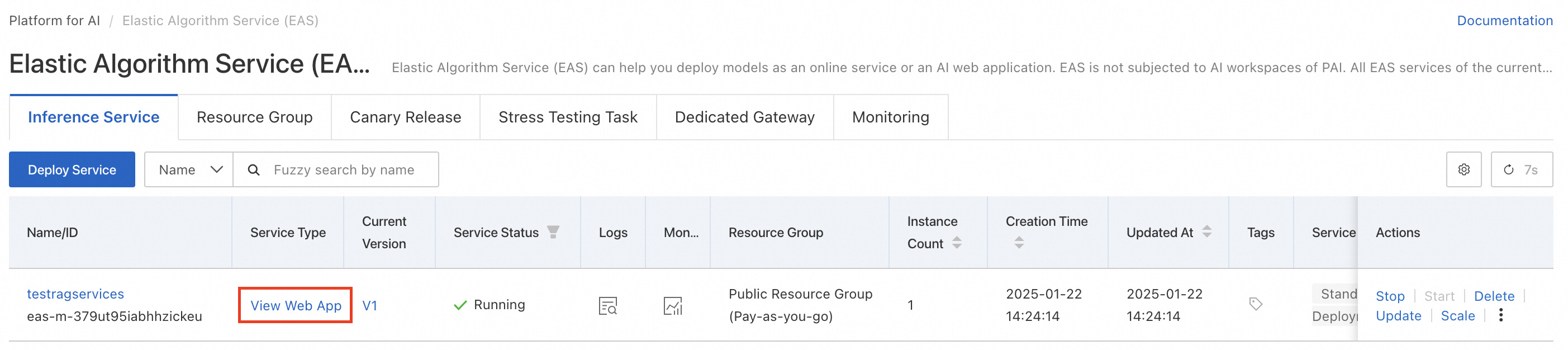Image resolution: width=1568 pixels, height=350 pixels.
Task: Sort by Creation Time
Action: 1019,243
